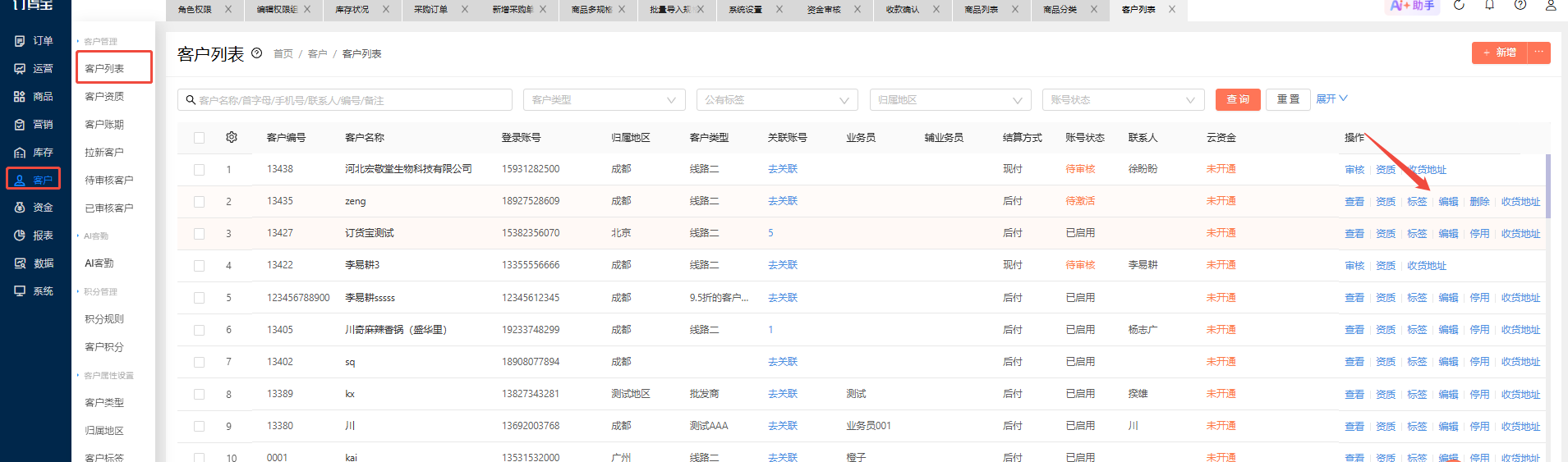Close the 角色权限 tab
This screenshot has width=1568, height=462.
point(228,9)
